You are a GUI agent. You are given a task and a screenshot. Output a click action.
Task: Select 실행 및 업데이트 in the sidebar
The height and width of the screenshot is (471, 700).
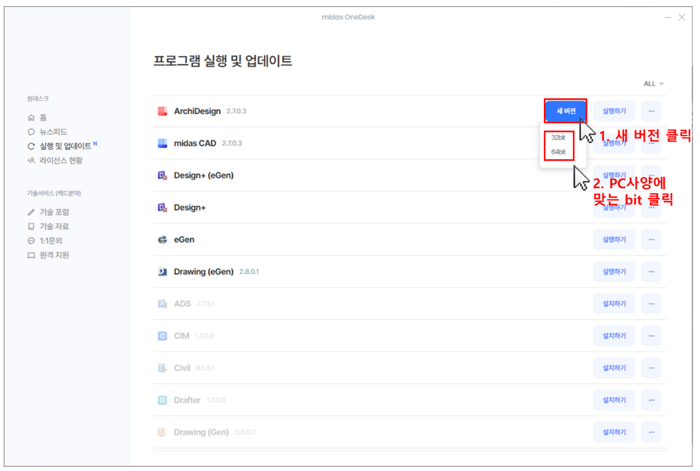(x=65, y=146)
